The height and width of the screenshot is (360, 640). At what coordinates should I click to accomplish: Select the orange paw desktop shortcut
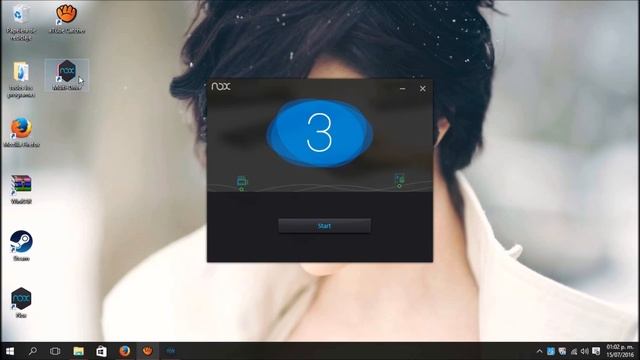[x=67, y=19]
